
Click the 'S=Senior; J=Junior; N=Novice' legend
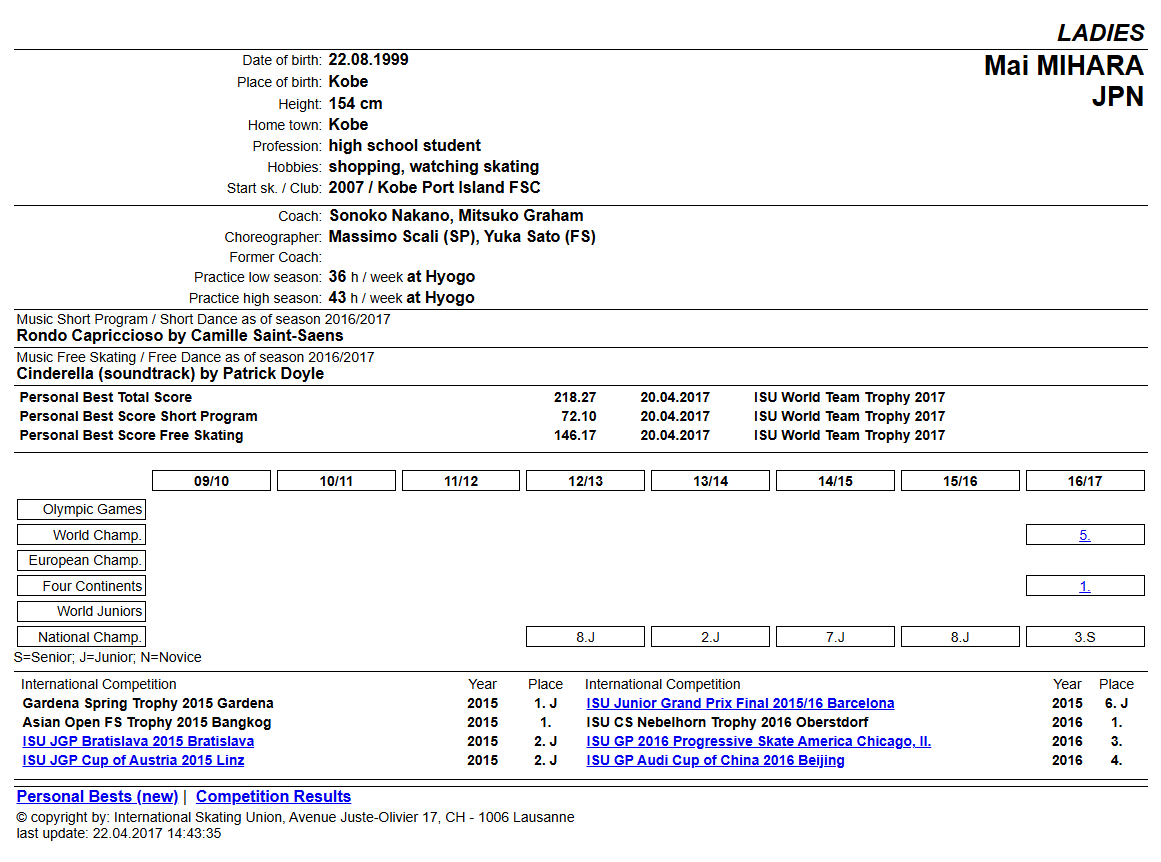(108, 658)
